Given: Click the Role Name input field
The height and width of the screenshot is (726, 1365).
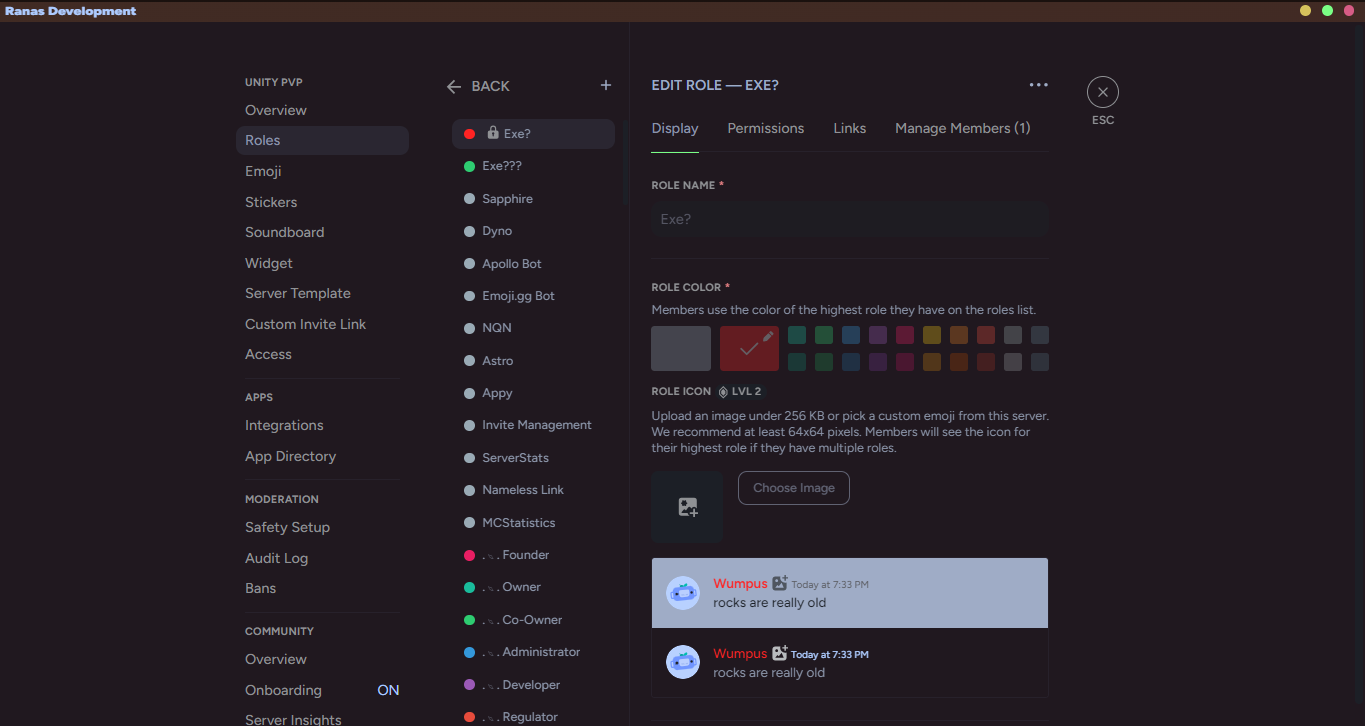Looking at the screenshot, I should (x=849, y=219).
